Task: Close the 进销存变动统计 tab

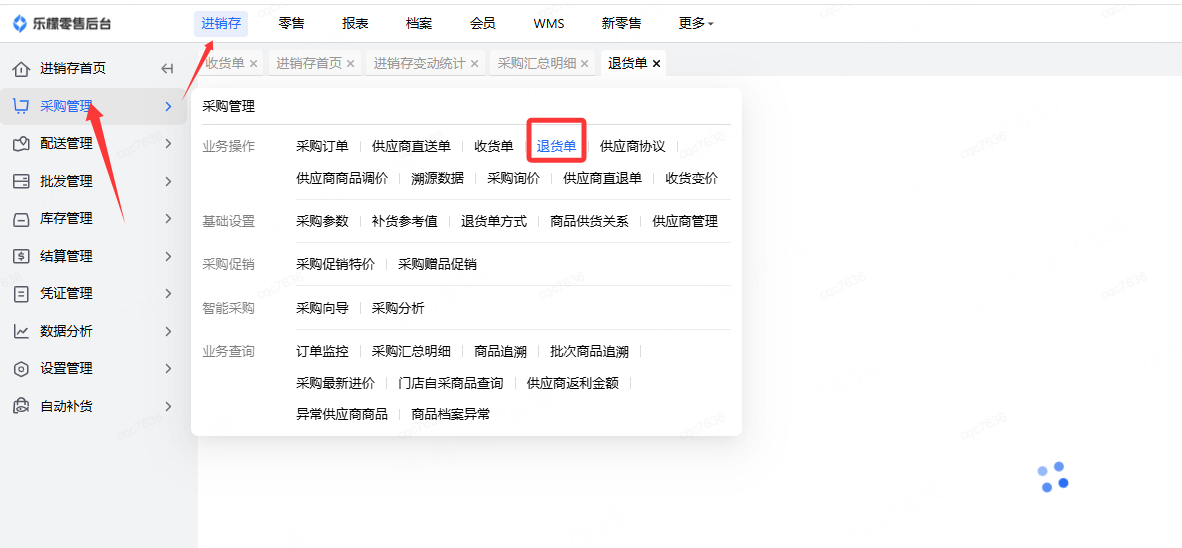Action: point(474,64)
